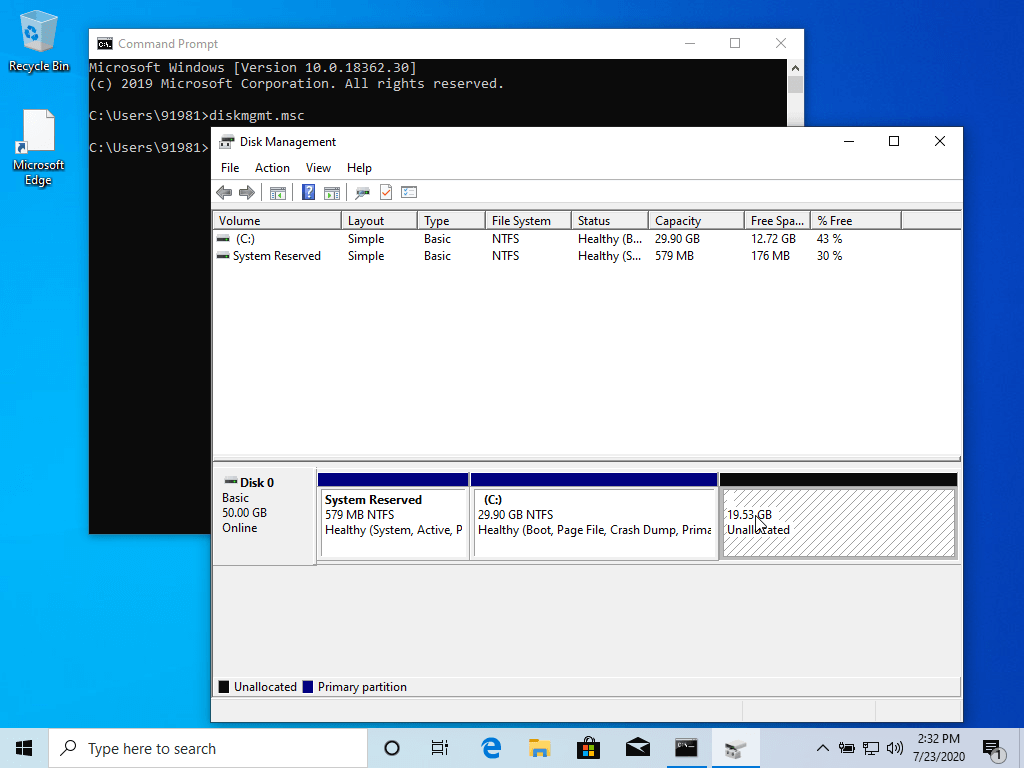Click the checkmark document toolbar icon
This screenshot has width=1024, height=768.
(x=386, y=192)
